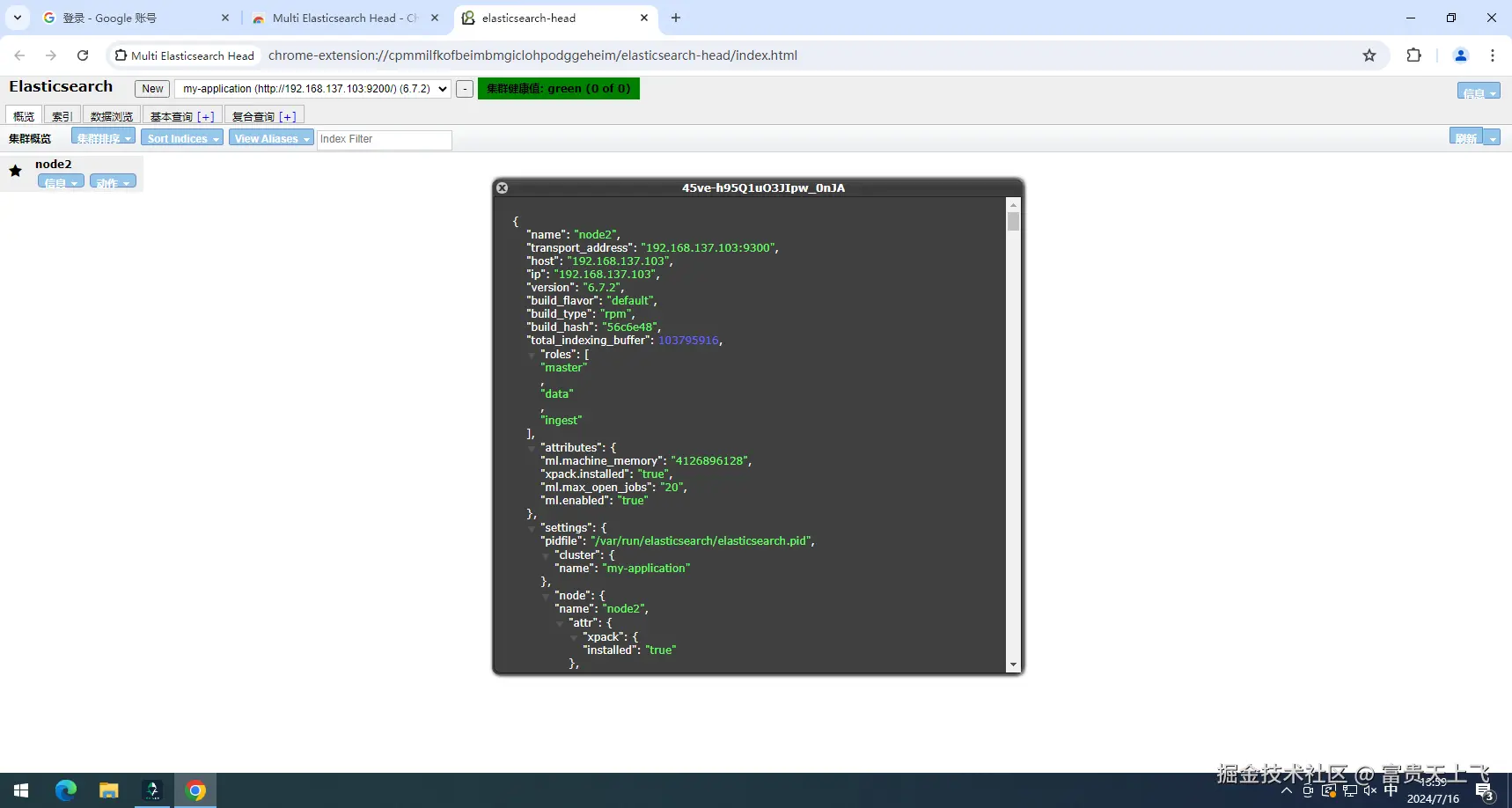Go back with the browser back arrow
The width and height of the screenshot is (1512, 808).
[19, 55]
